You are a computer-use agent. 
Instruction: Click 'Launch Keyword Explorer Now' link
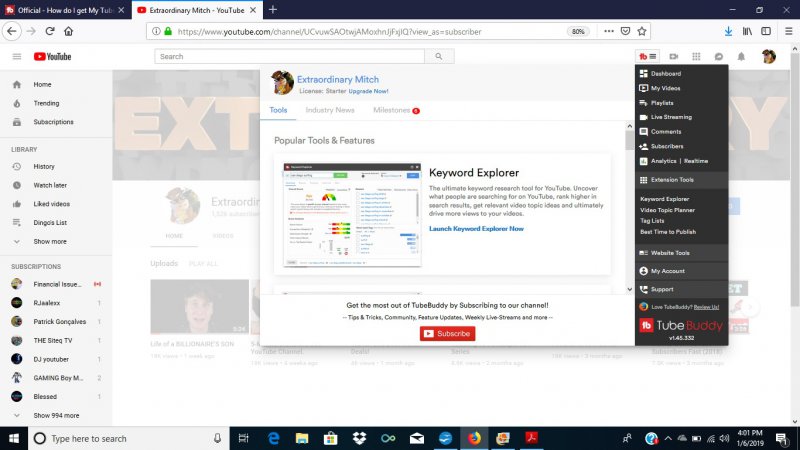point(476,229)
